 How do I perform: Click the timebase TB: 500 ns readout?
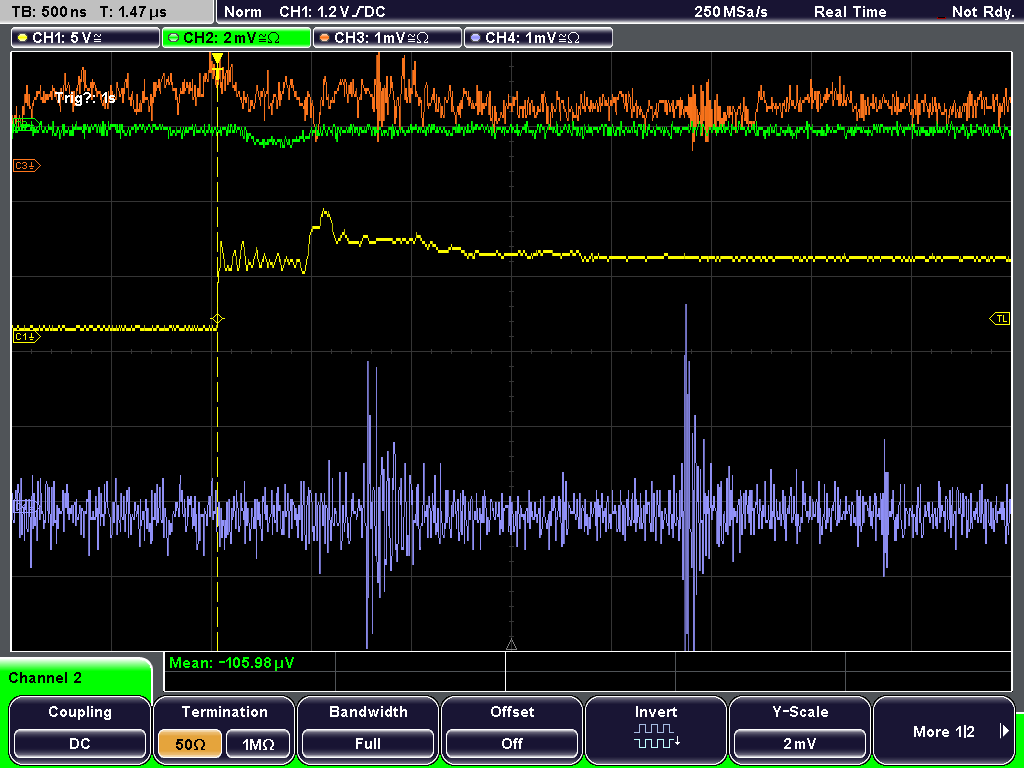point(50,12)
